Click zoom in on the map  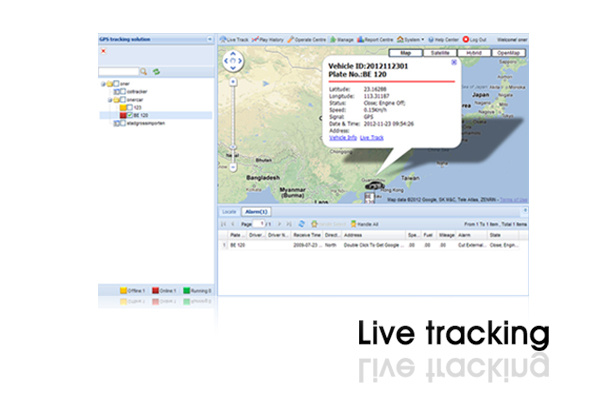pos(233,82)
